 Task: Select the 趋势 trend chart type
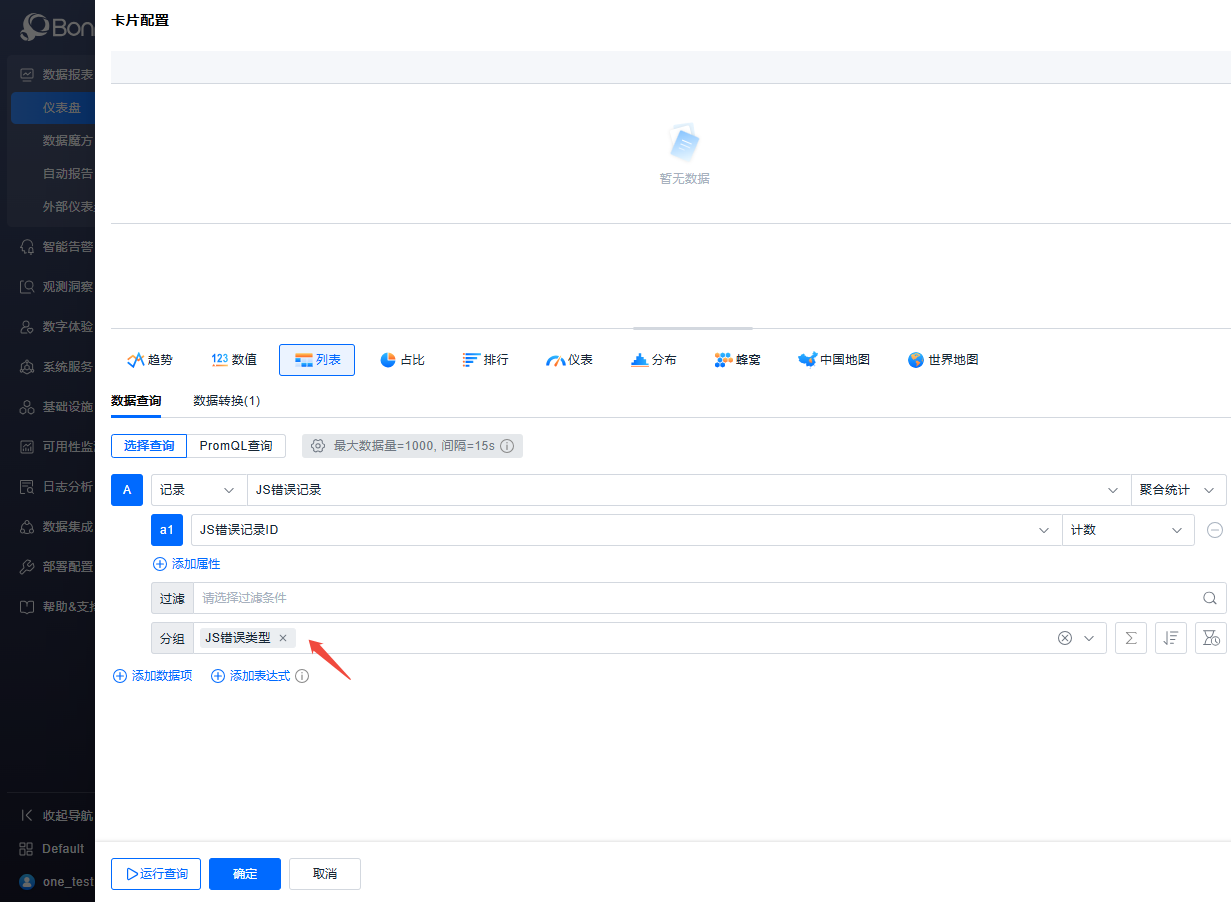coord(149,360)
